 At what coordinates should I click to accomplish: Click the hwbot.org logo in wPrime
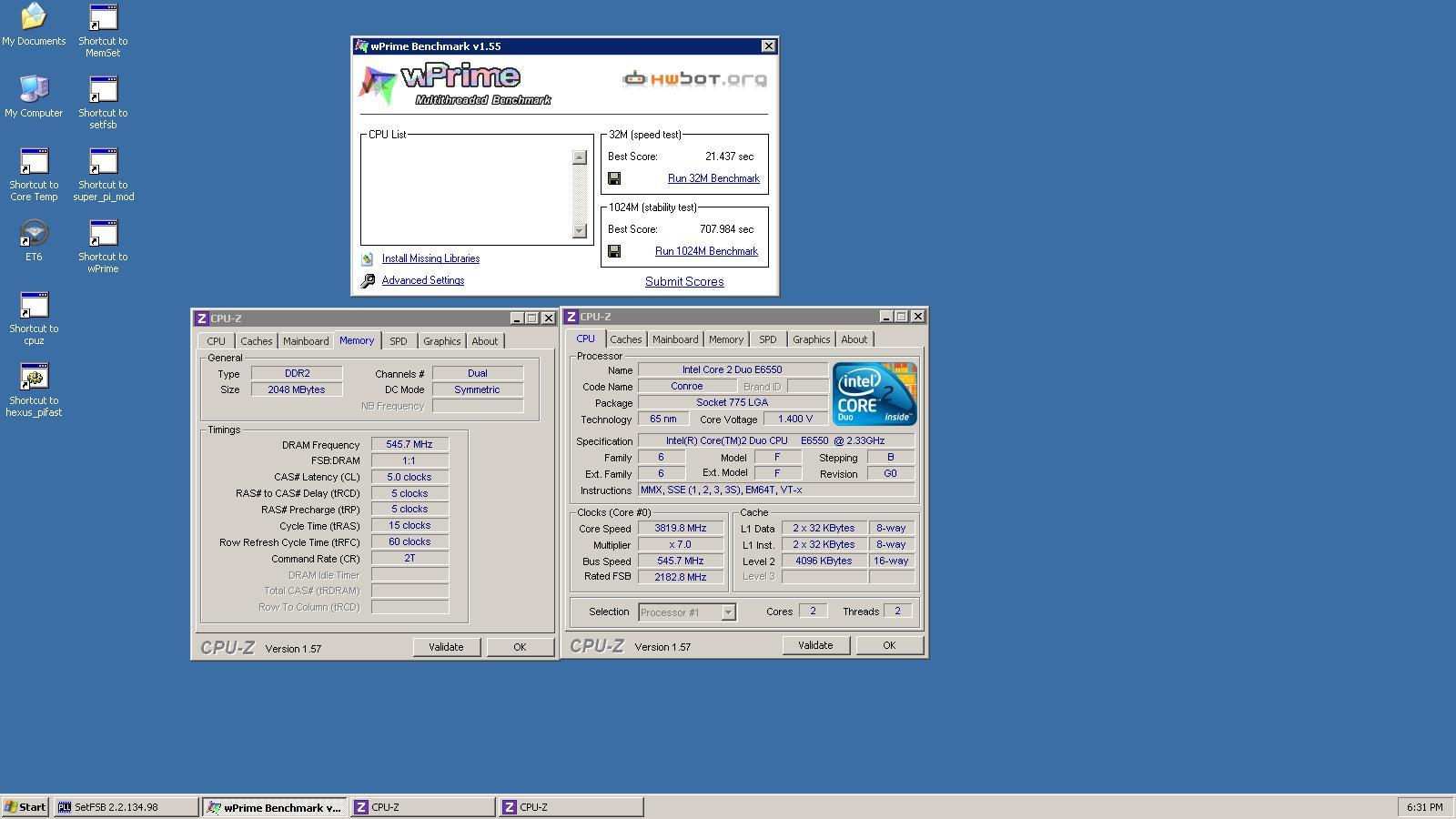(694, 79)
